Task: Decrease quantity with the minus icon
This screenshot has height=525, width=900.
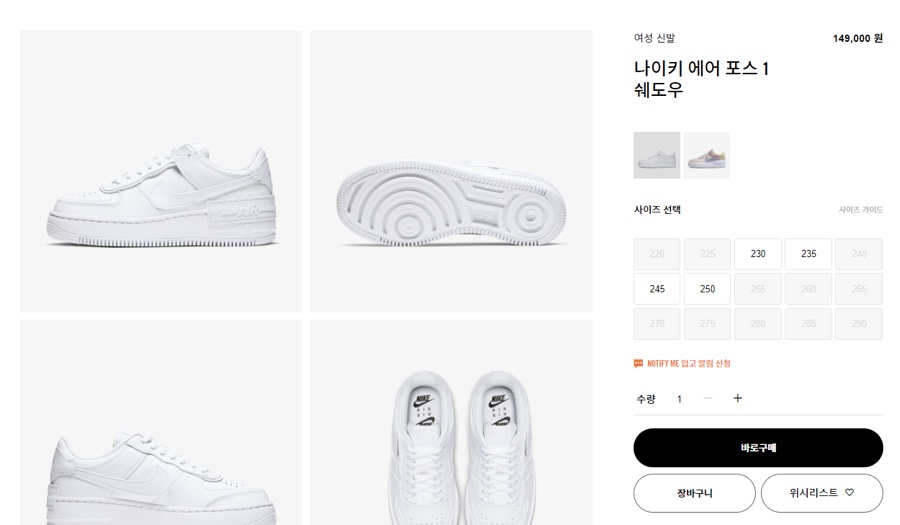Action: tap(708, 398)
